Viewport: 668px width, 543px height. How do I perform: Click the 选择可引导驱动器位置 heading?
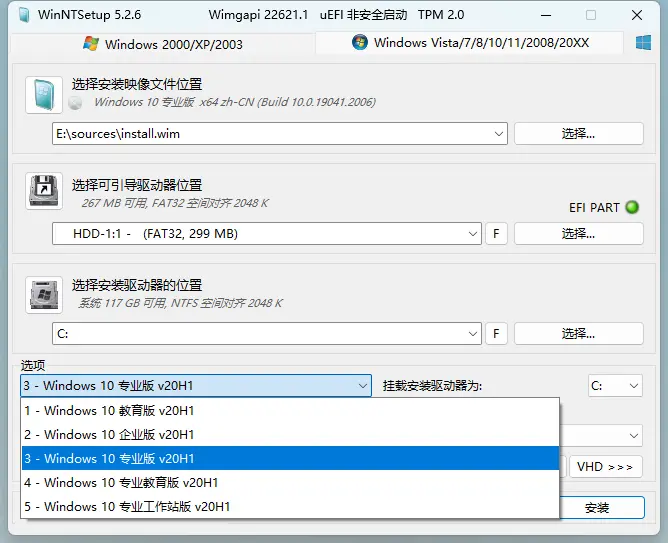(137, 185)
